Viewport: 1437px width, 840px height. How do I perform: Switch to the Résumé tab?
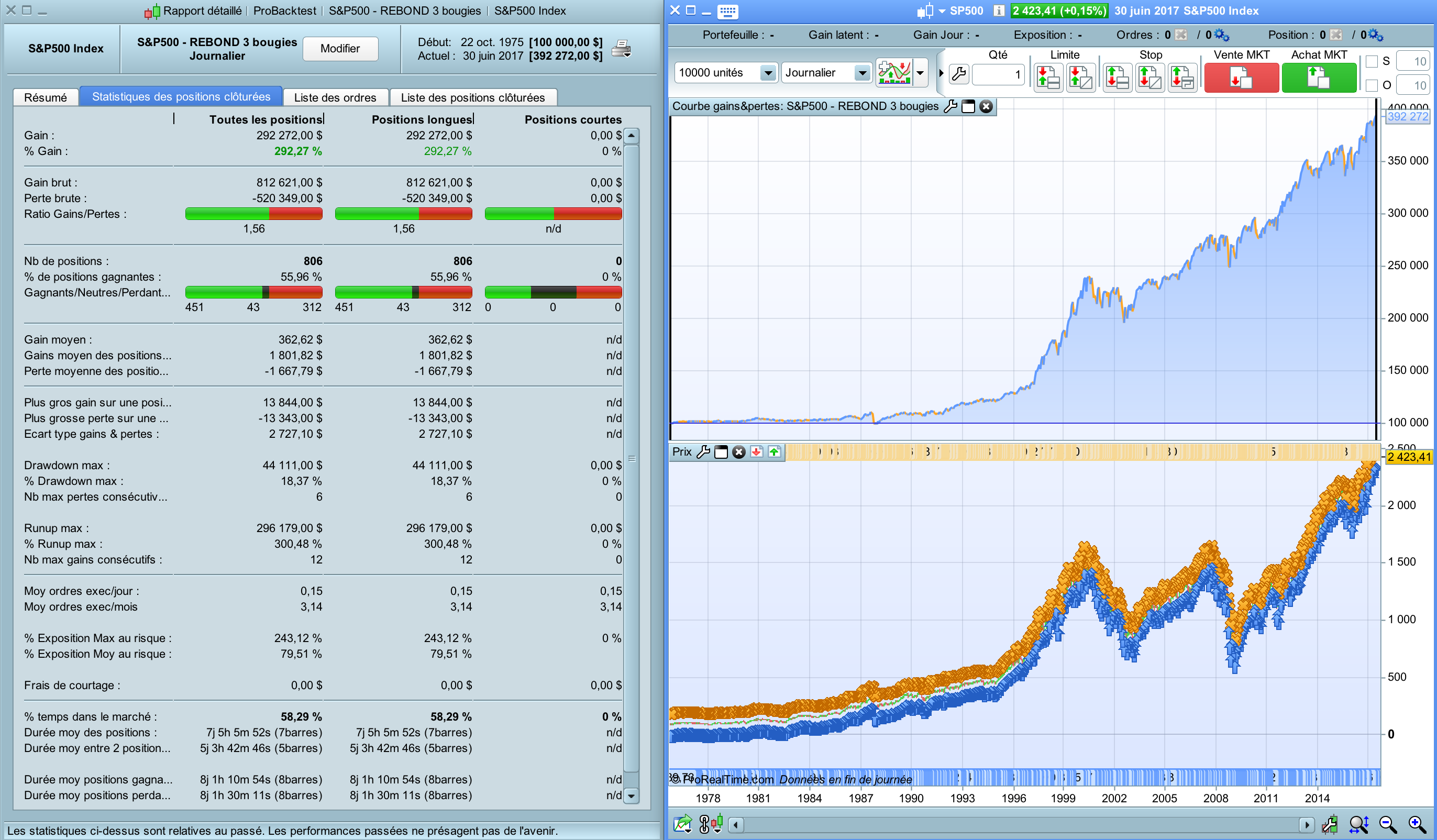pyautogui.click(x=45, y=97)
